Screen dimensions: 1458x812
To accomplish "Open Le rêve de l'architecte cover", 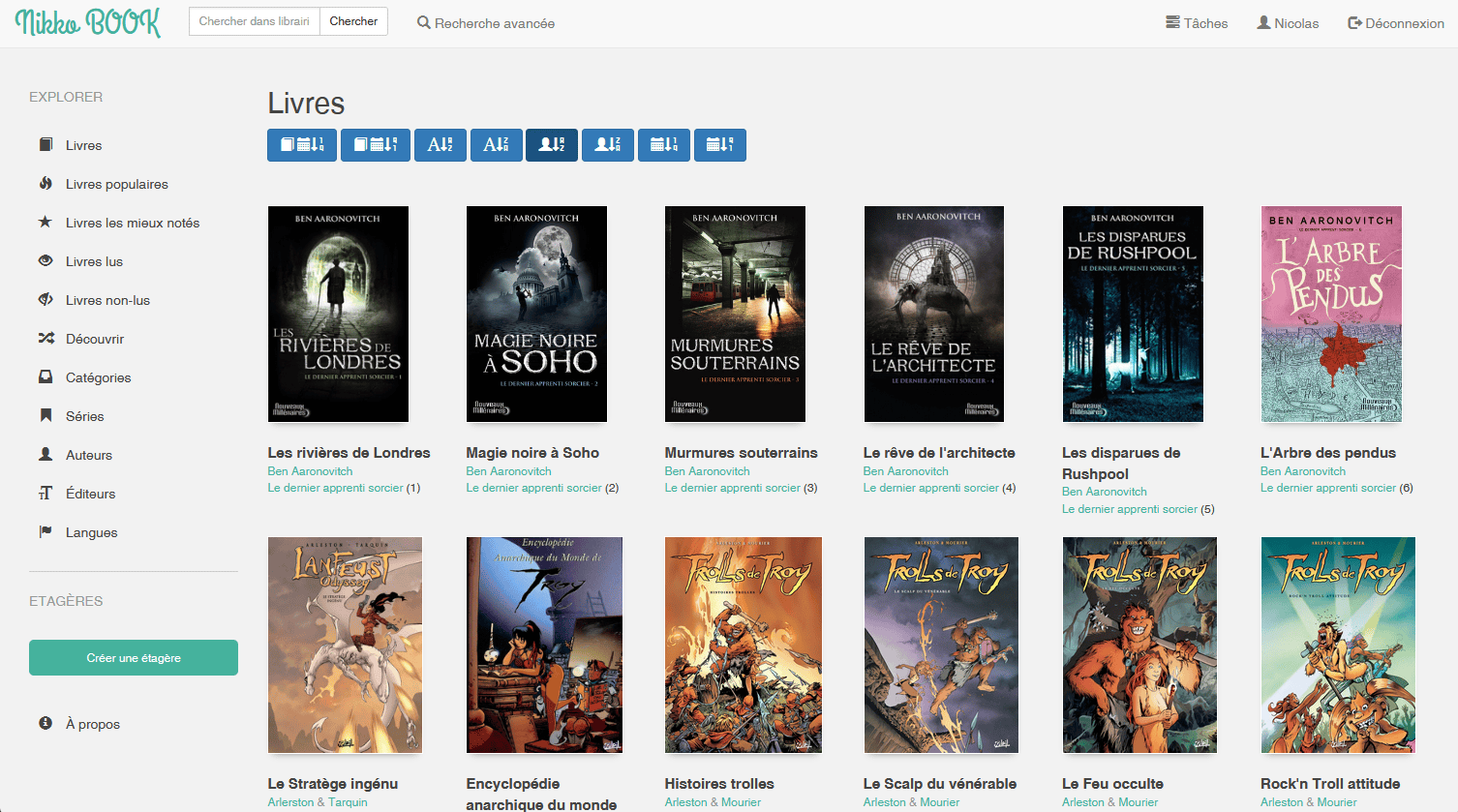I will point(933,315).
